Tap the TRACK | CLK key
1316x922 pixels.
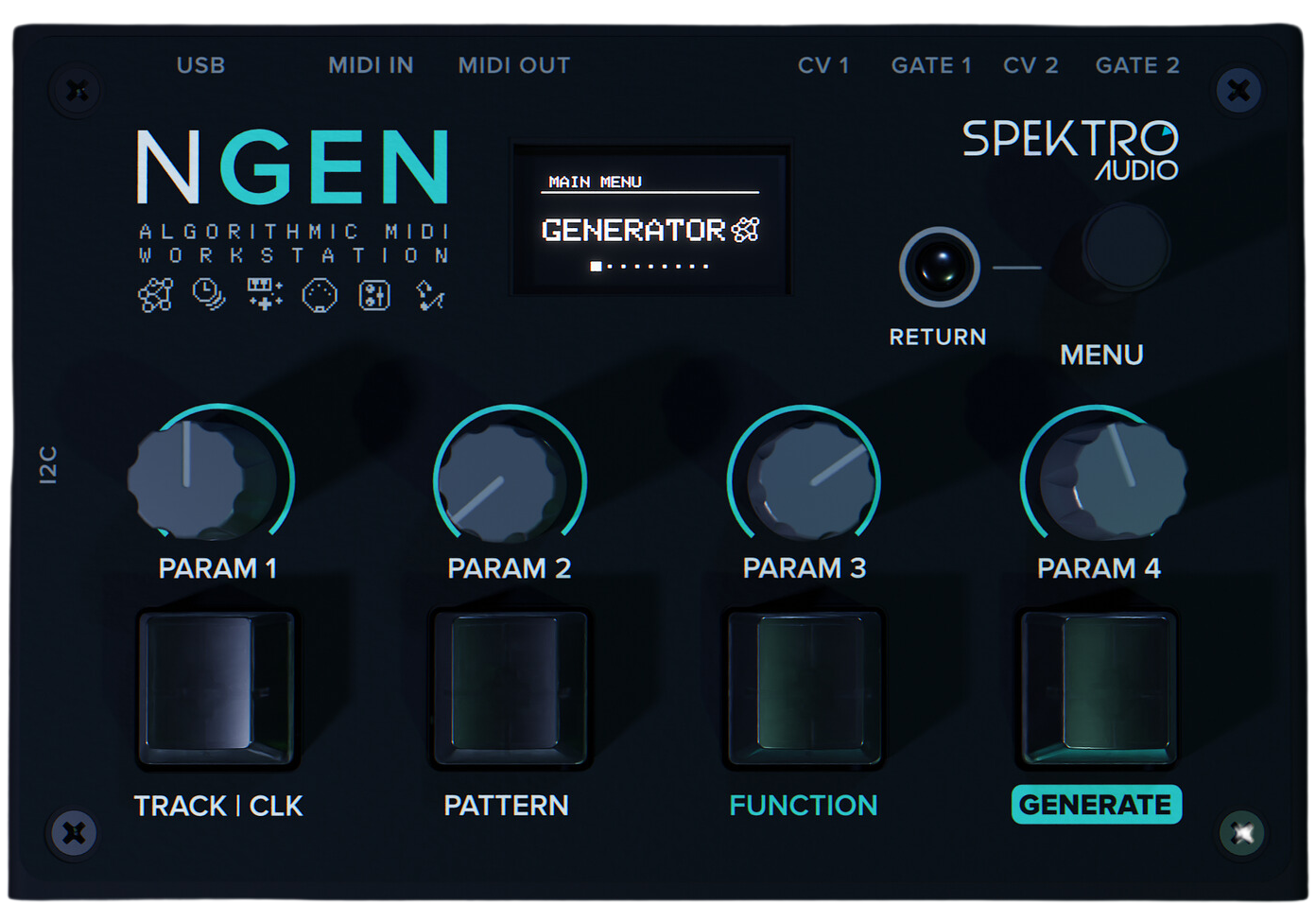pyautogui.click(x=217, y=687)
